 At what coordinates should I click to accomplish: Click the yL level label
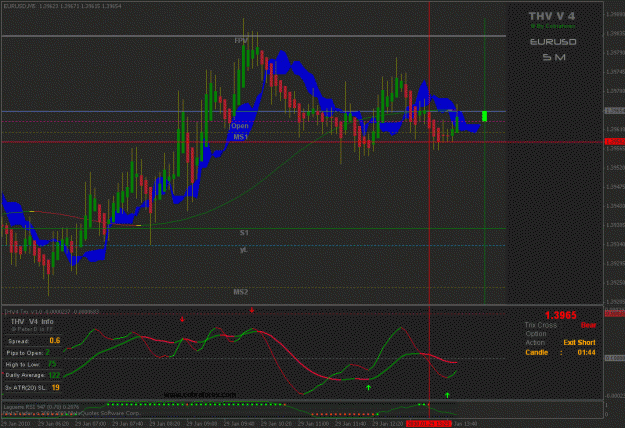click(244, 250)
